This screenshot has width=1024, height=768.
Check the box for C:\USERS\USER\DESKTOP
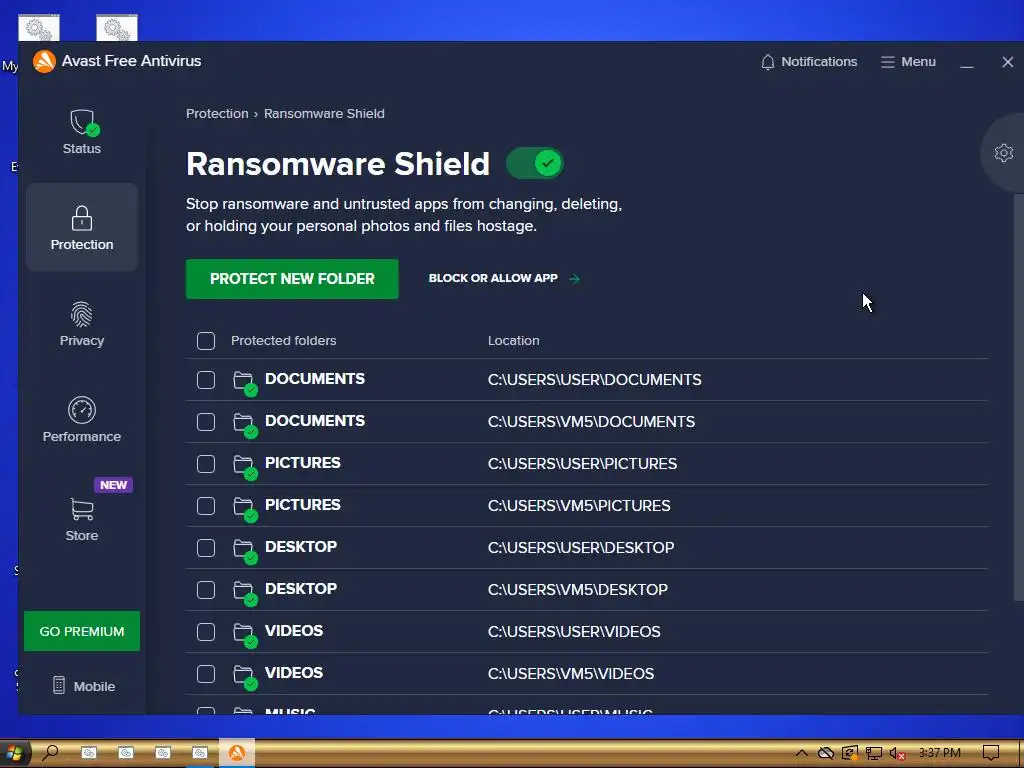click(x=206, y=548)
